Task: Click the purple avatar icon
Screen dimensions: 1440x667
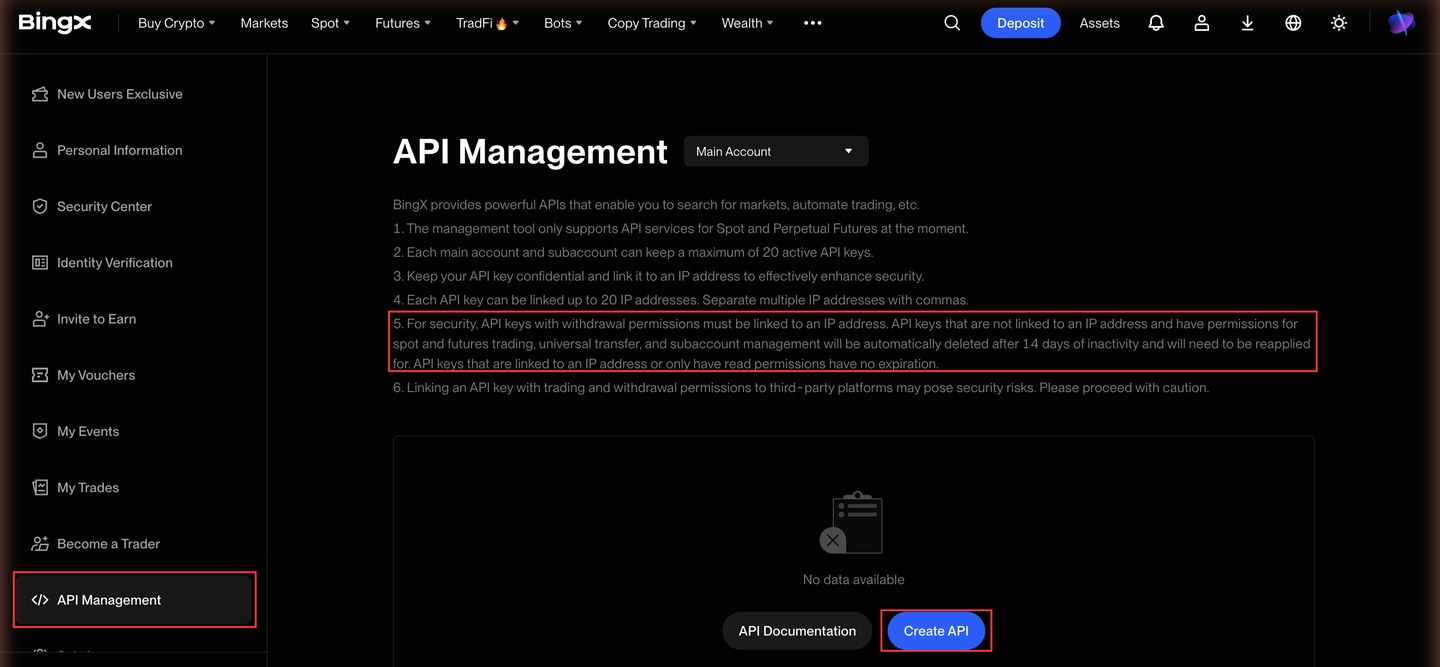Action: tap(1401, 23)
